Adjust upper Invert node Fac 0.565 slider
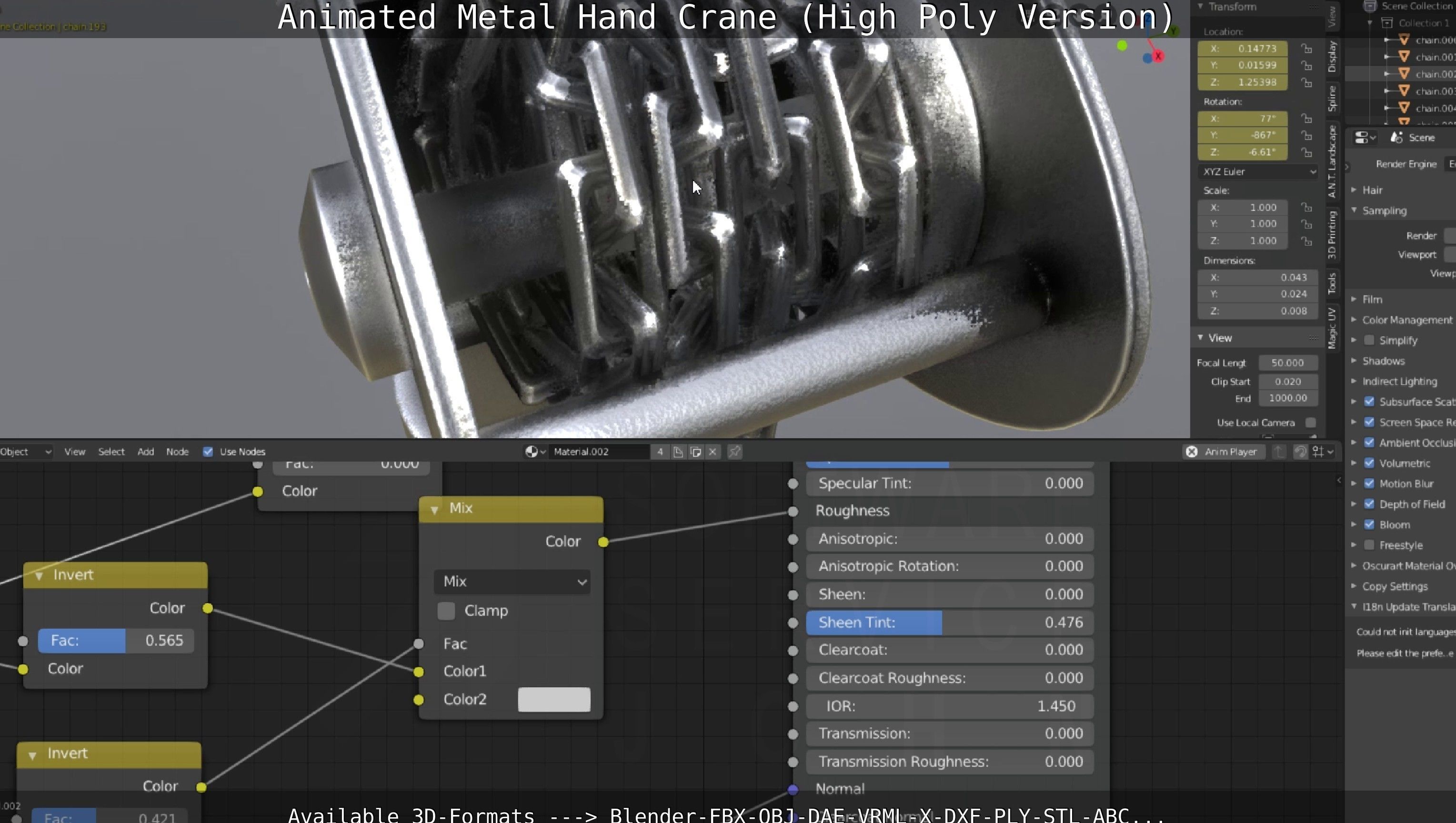 click(116, 641)
